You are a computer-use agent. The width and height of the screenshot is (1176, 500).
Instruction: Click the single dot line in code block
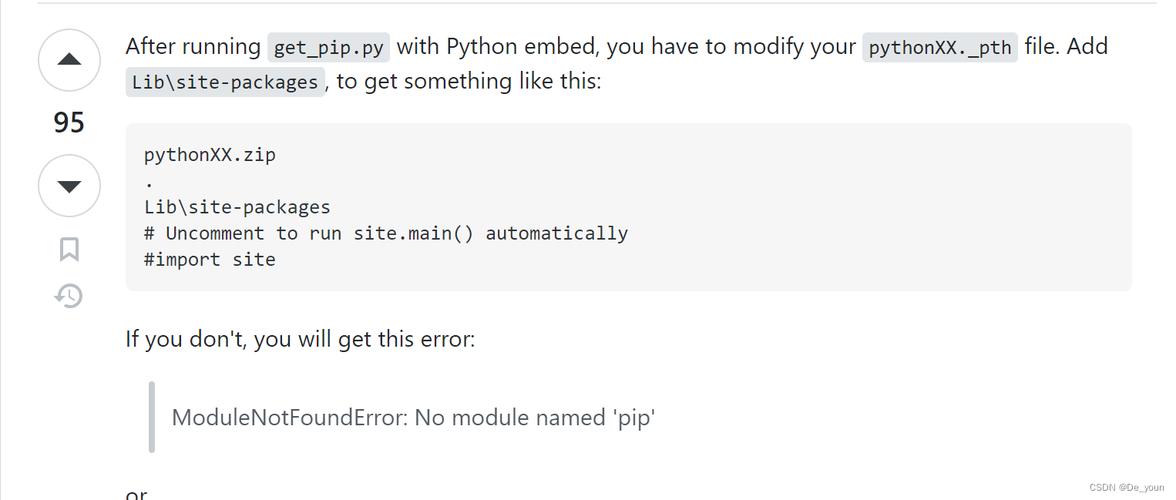point(149,182)
